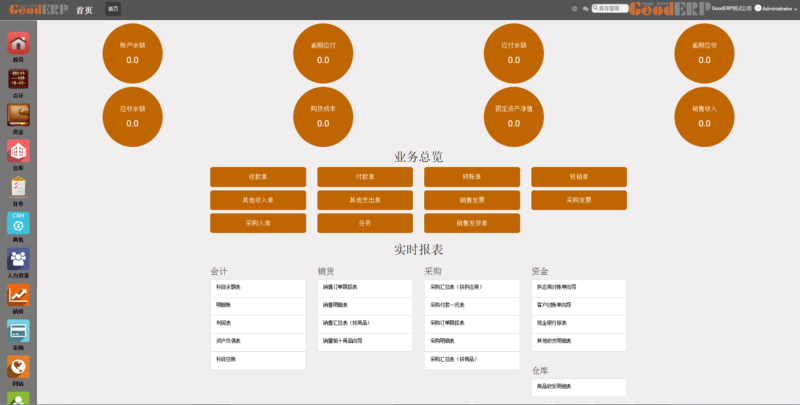This screenshot has width=800, height=405.
Task: Open the 资金 wallet icon
Action: (18, 115)
